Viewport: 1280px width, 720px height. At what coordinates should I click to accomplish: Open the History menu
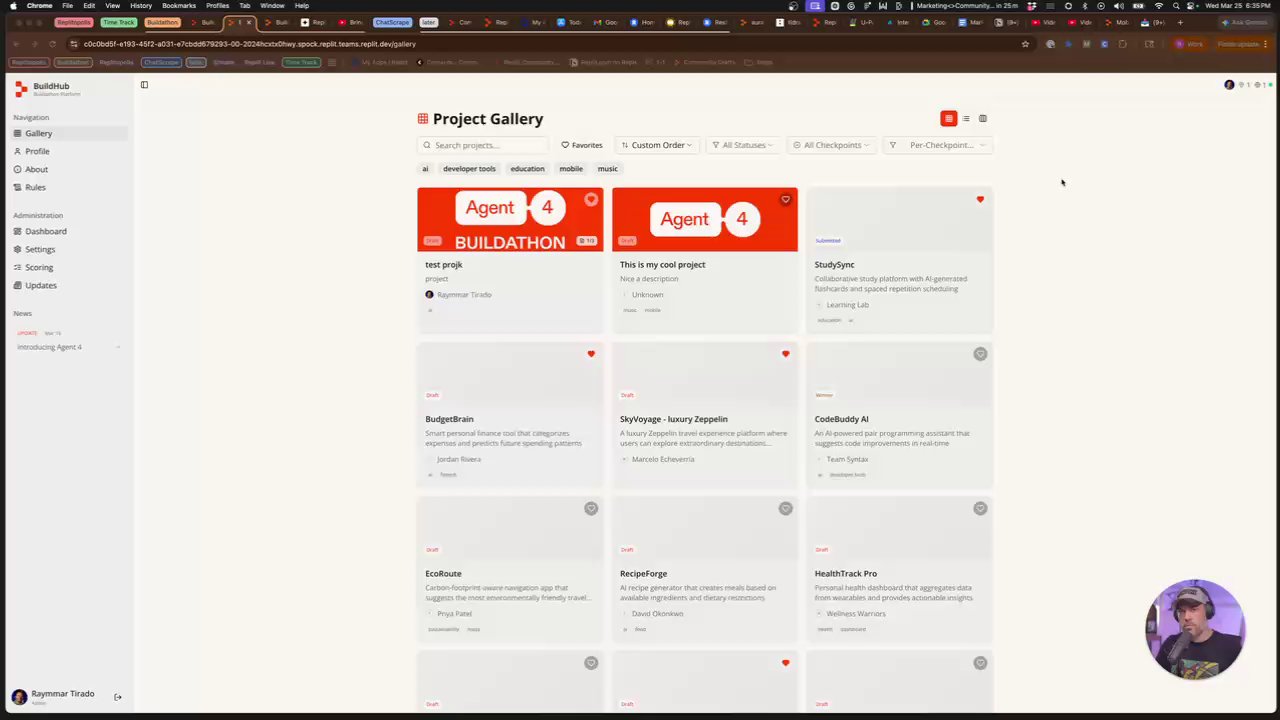[x=141, y=6]
